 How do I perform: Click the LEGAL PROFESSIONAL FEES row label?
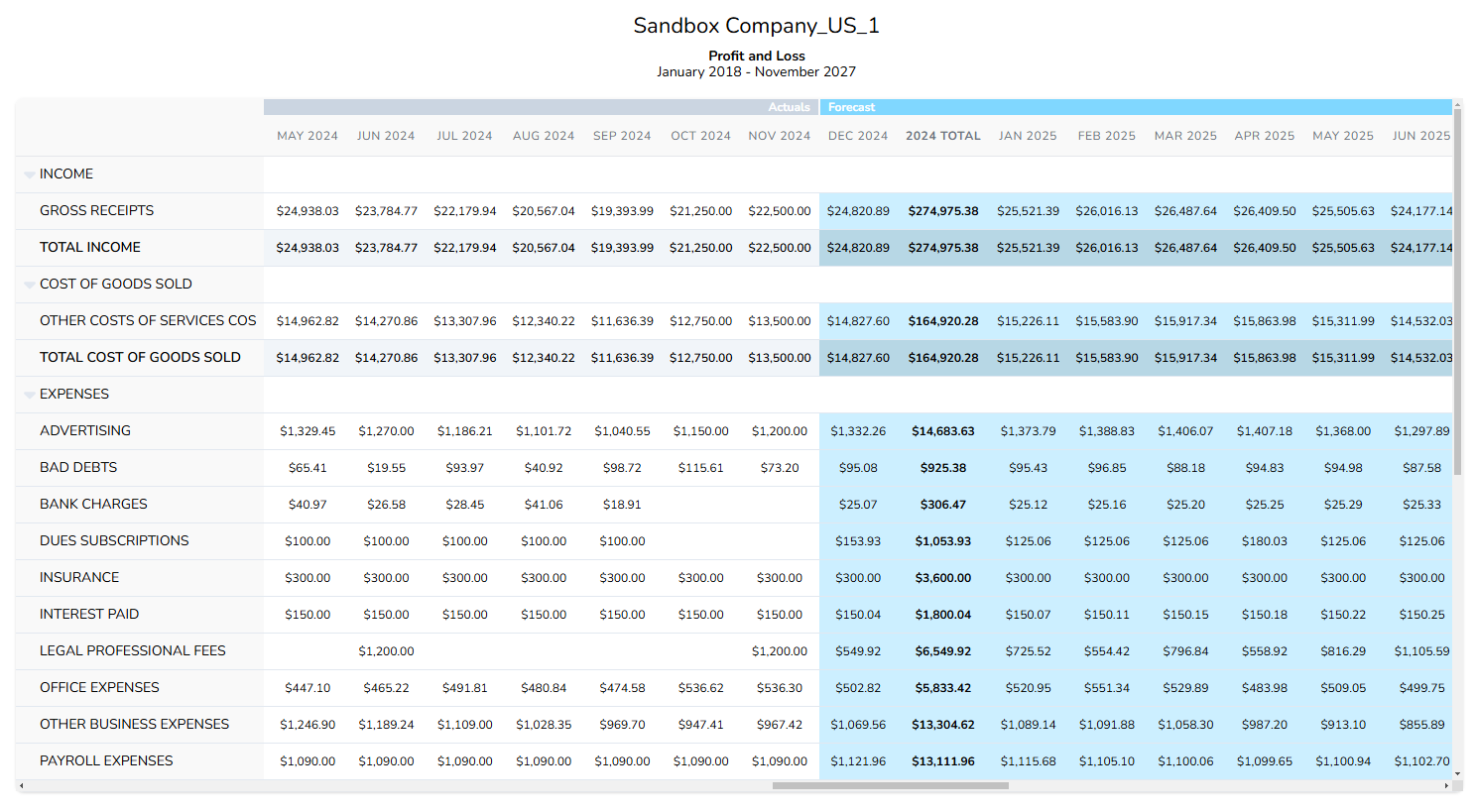point(133,651)
